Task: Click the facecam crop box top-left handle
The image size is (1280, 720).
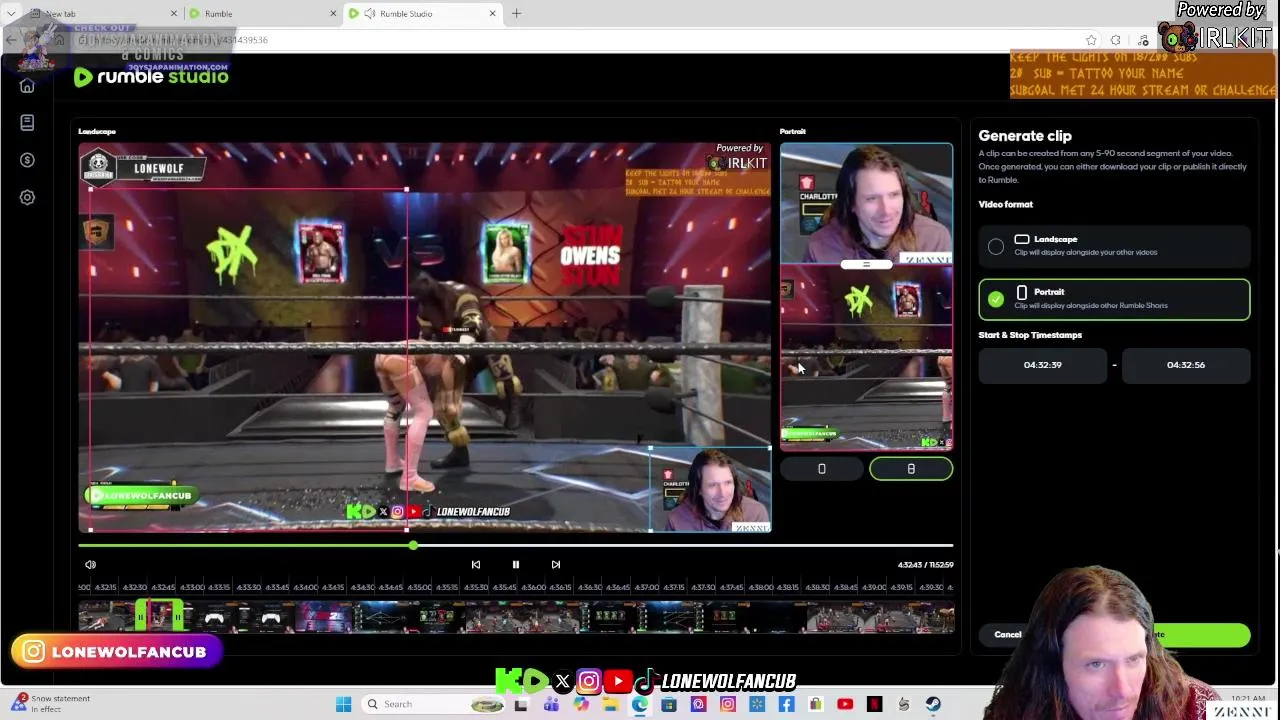Action: click(x=650, y=449)
